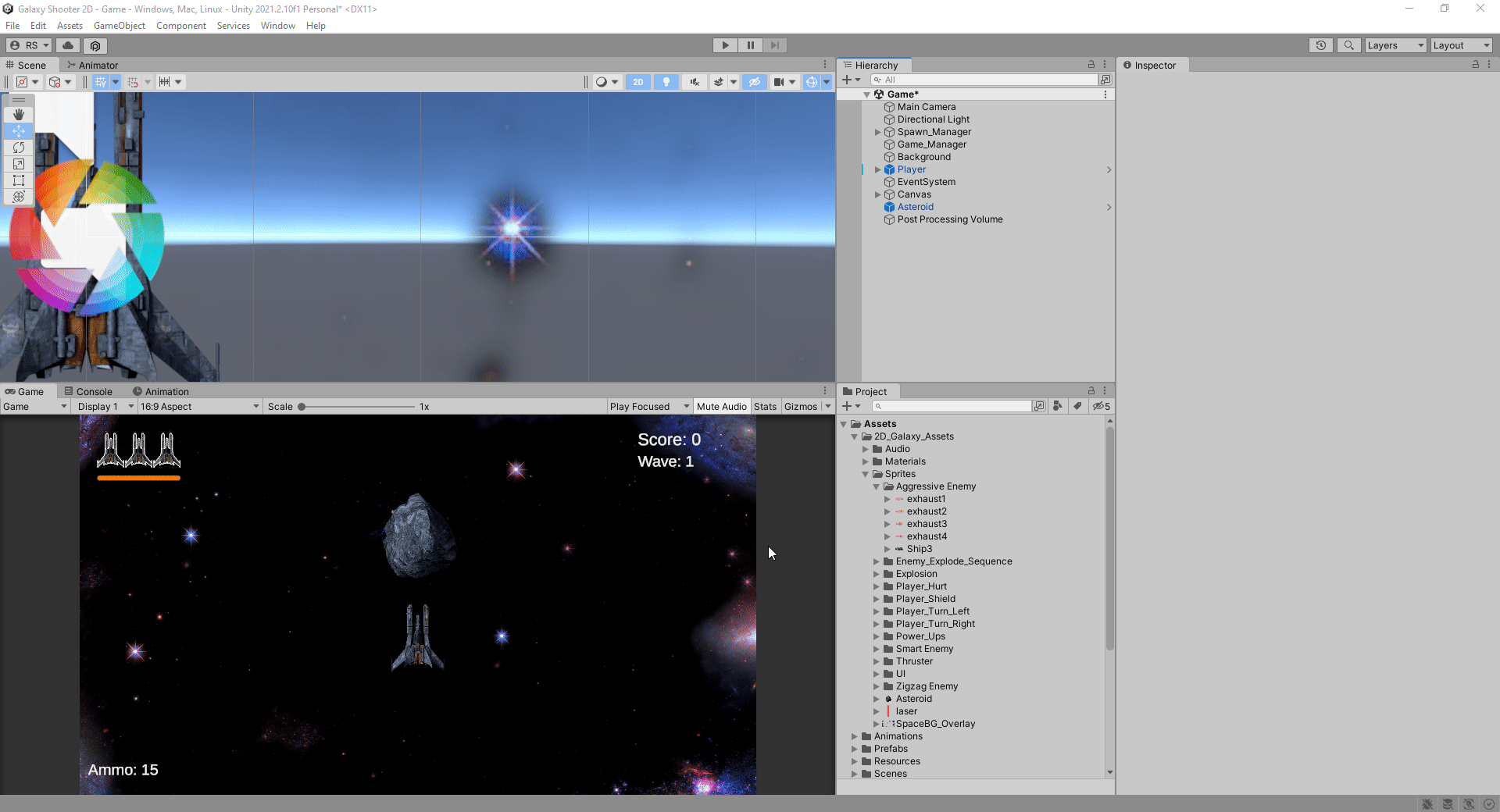Toggle hidden objects visibility in Scene
The image size is (1500, 812).
click(x=754, y=82)
